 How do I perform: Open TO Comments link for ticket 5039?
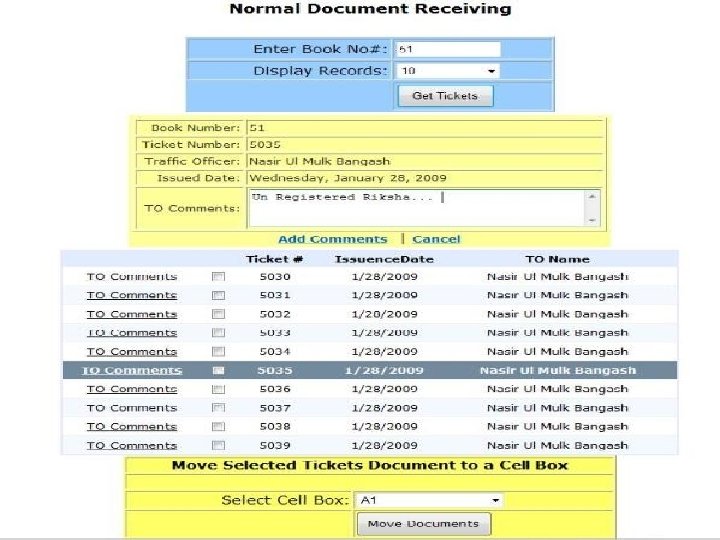pos(132,445)
